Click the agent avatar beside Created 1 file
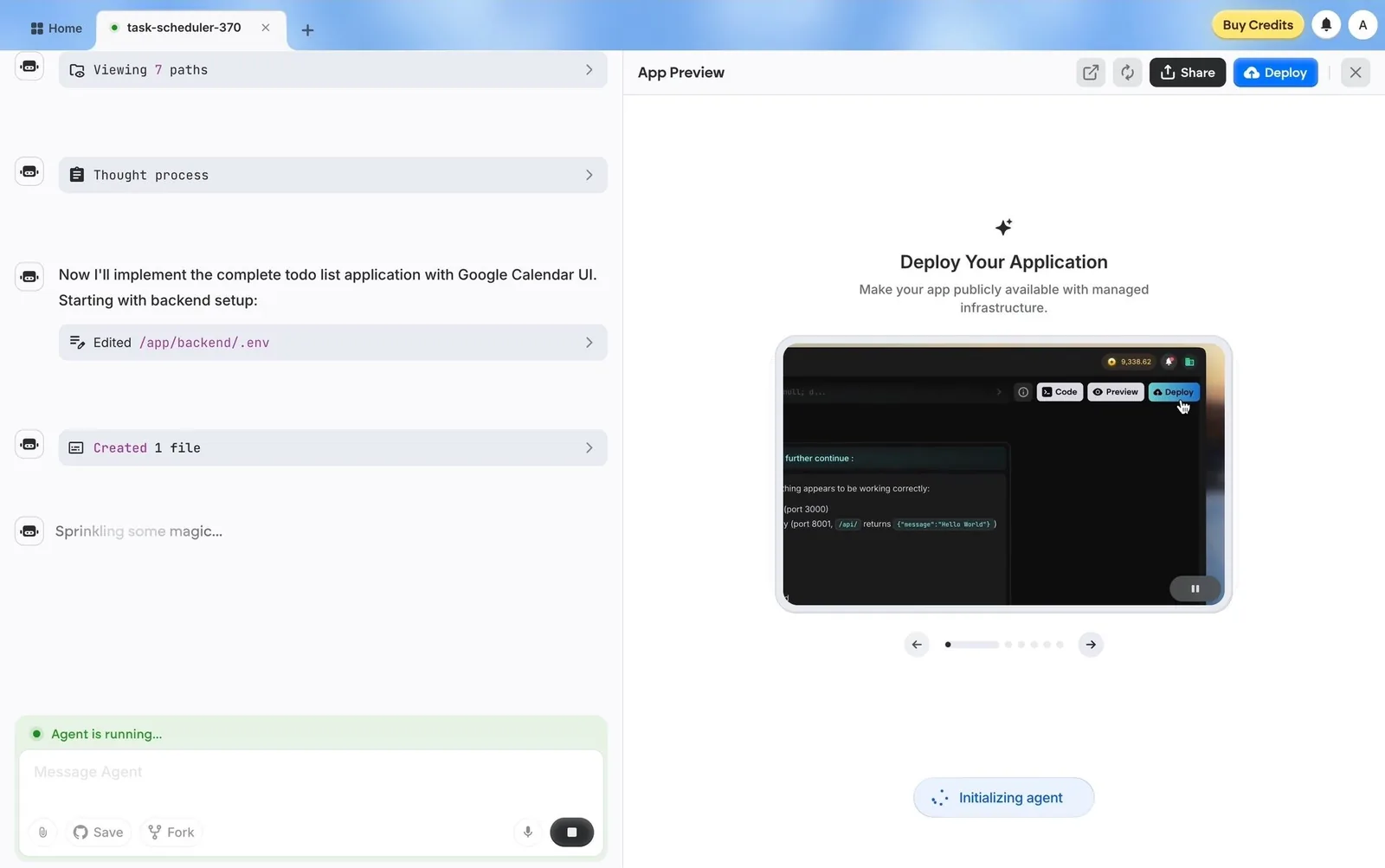Image resolution: width=1385 pixels, height=868 pixels. point(29,444)
